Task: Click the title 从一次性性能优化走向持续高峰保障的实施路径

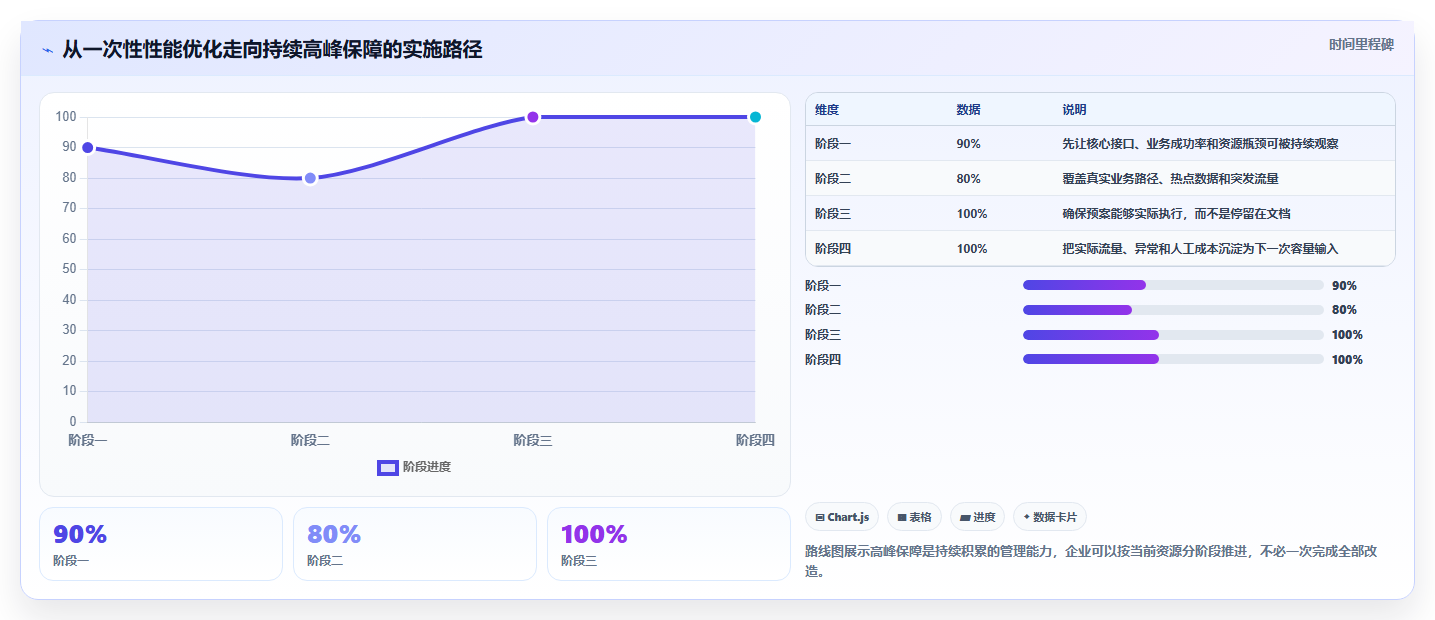Action: click(272, 50)
